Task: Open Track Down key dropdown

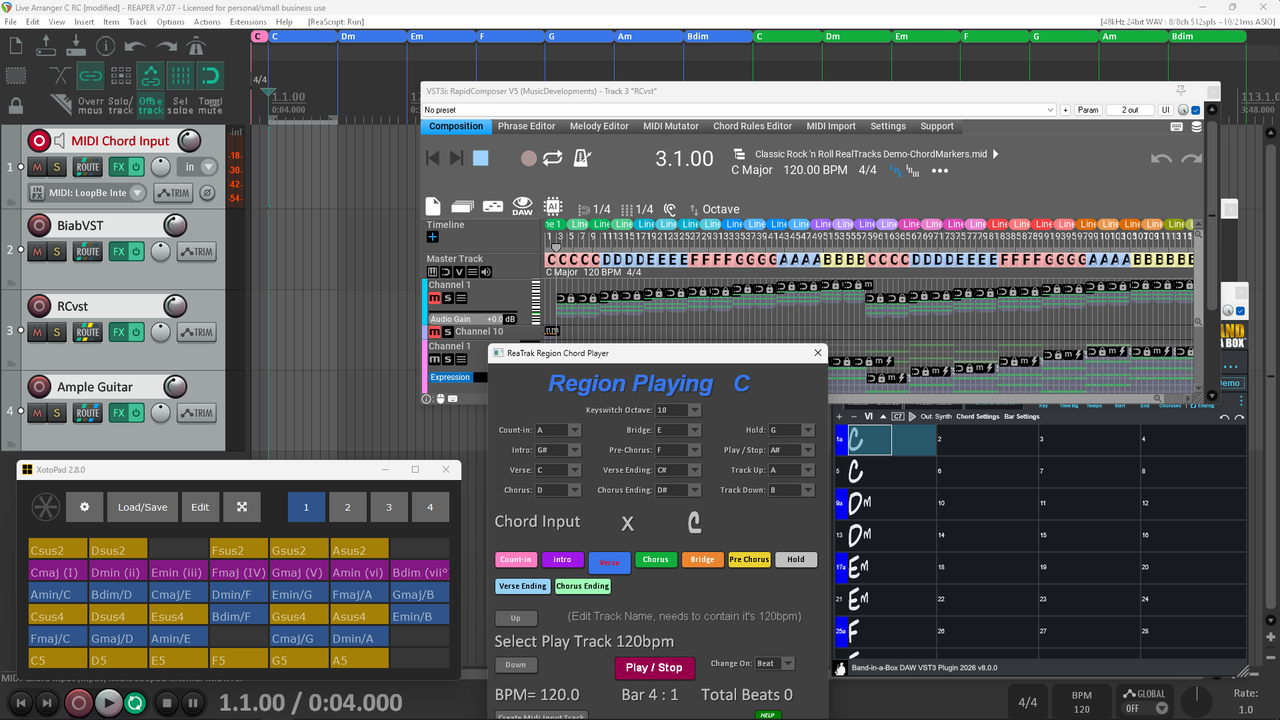Action: (x=791, y=490)
